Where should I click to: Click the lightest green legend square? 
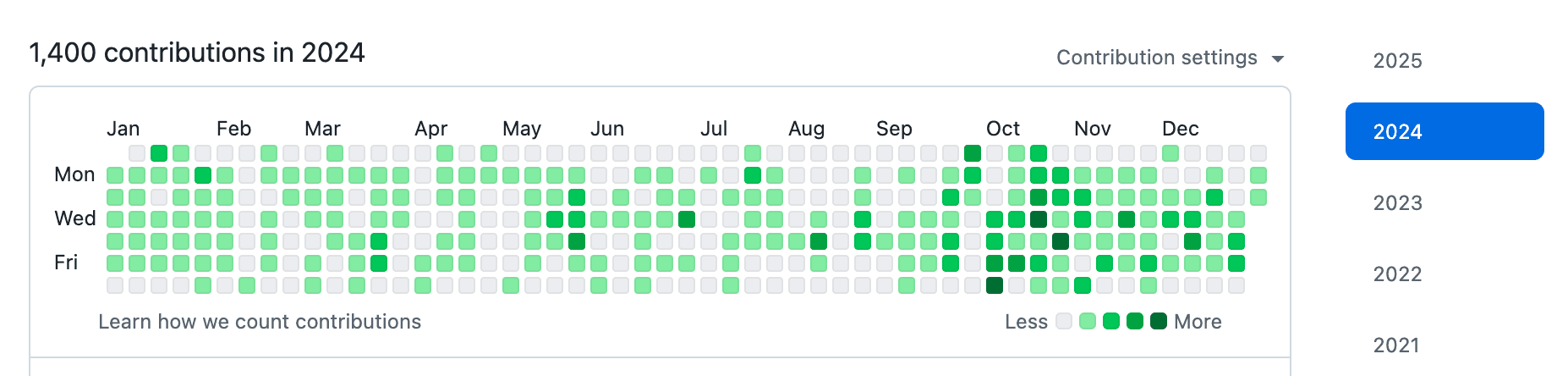[1088, 321]
